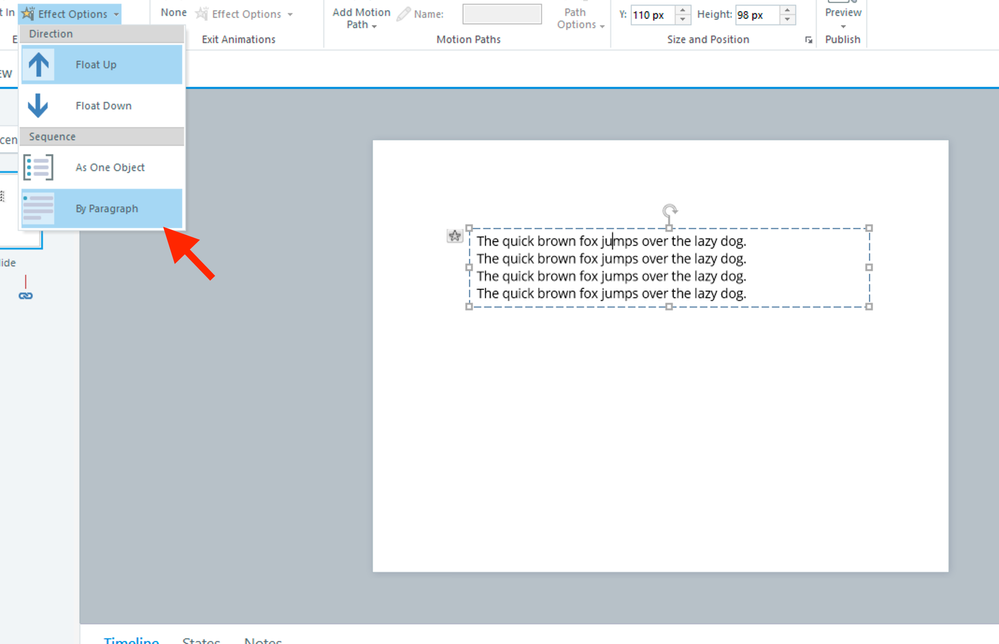Click the Height value field
Screen dimensions: 999x644
(x=757, y=15)
